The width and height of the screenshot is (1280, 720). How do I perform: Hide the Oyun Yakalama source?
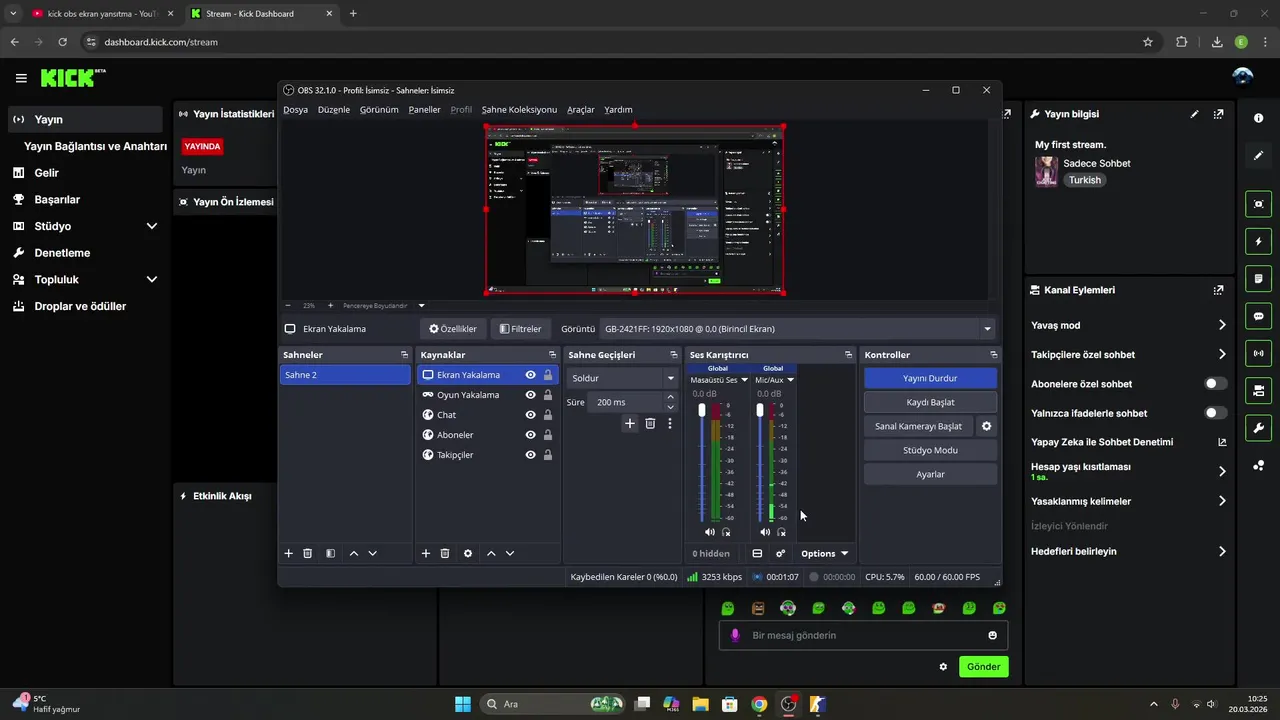(531, 395)
